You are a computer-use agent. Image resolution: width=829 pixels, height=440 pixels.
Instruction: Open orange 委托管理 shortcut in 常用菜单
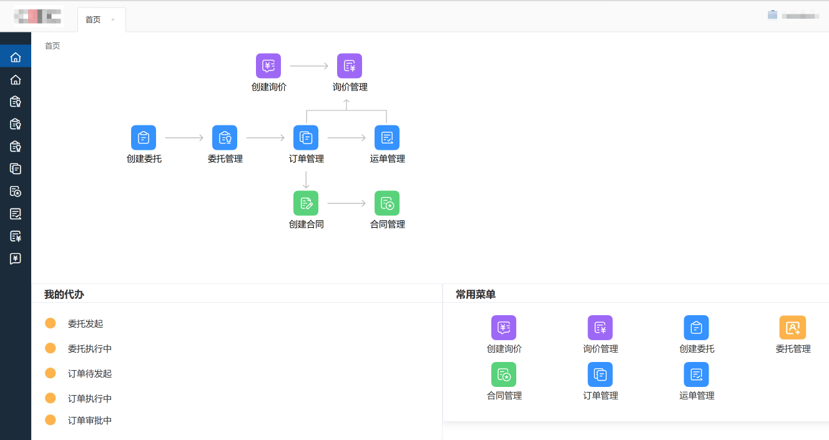pyautogui.click(x=792, y=328)
